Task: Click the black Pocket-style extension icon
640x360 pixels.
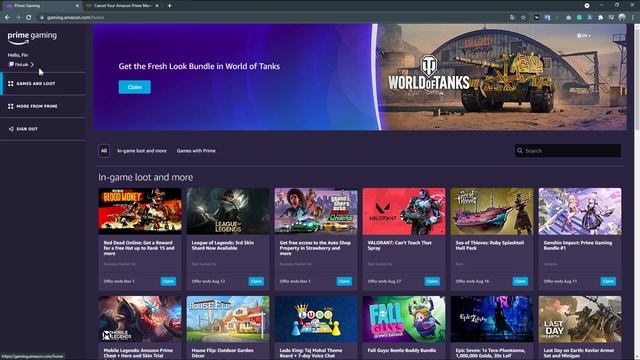Action: point(537,18)
